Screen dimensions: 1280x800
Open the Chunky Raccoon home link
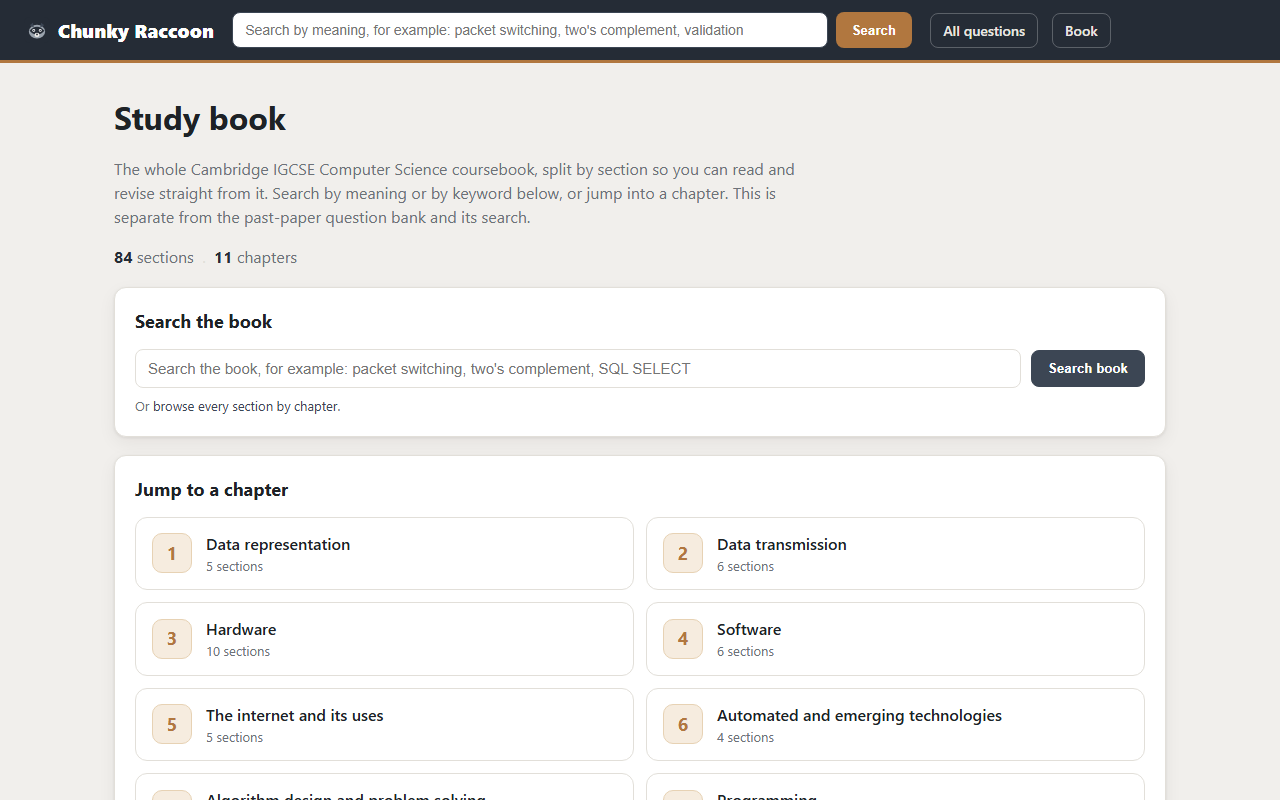(x=121, y=31)
